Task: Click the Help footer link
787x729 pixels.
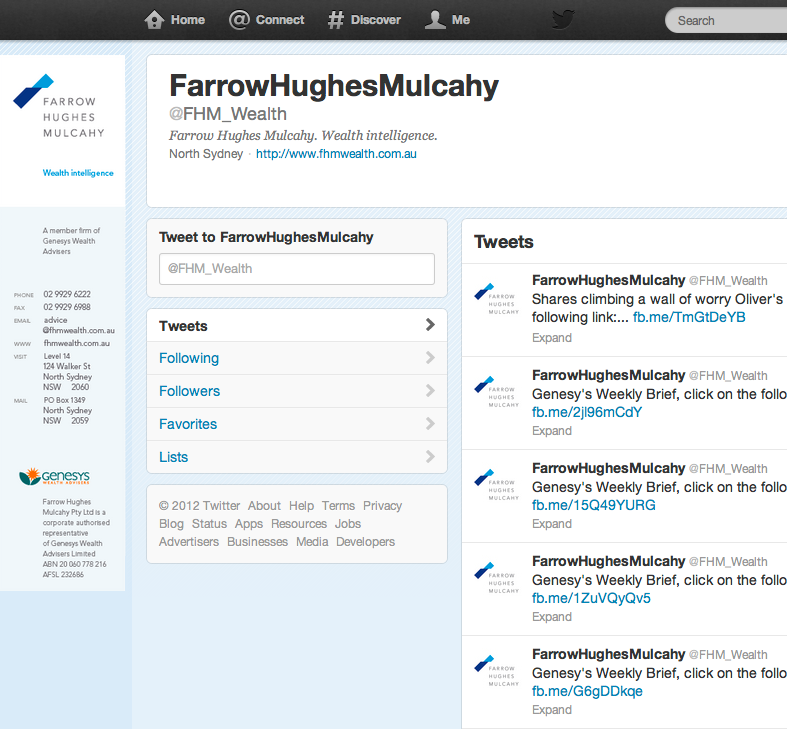Action: tap(301, 506)
